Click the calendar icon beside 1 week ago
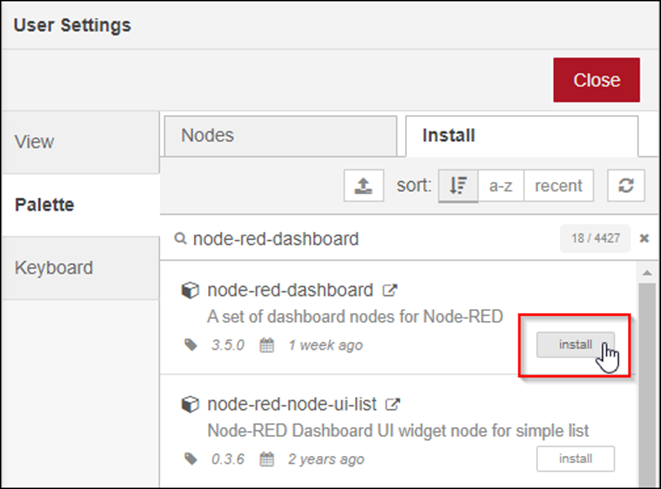The width and height of the screenshot is (661, 489). pos(267,345)
